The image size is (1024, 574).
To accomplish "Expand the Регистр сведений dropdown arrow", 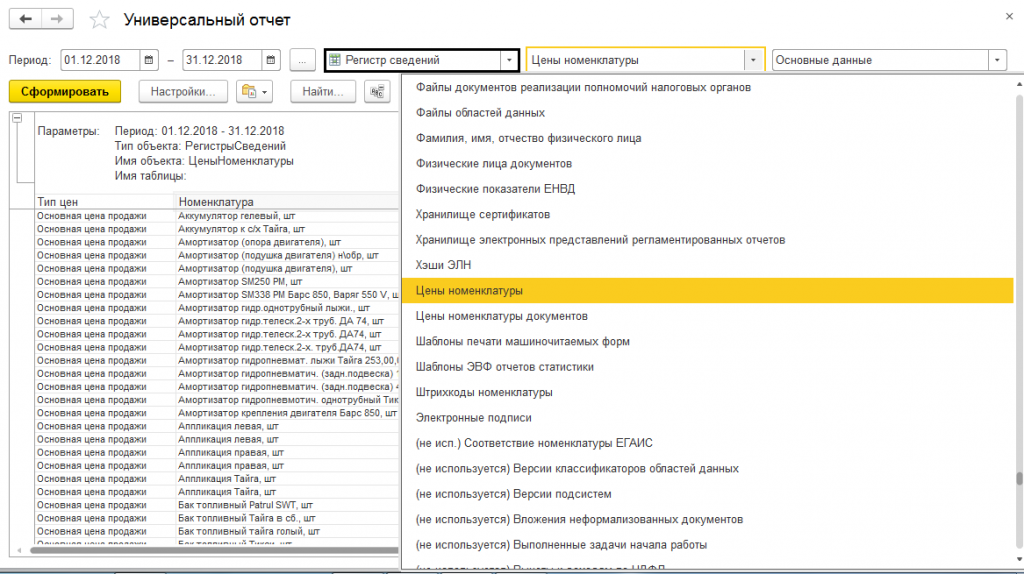I will coord(508,60).
